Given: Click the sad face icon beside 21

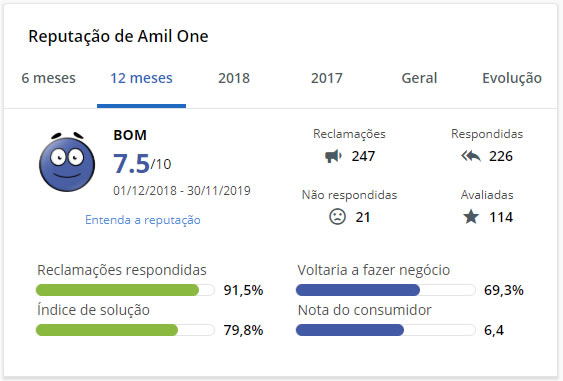Looking at the screenshot, I should (x=337, y=217).
